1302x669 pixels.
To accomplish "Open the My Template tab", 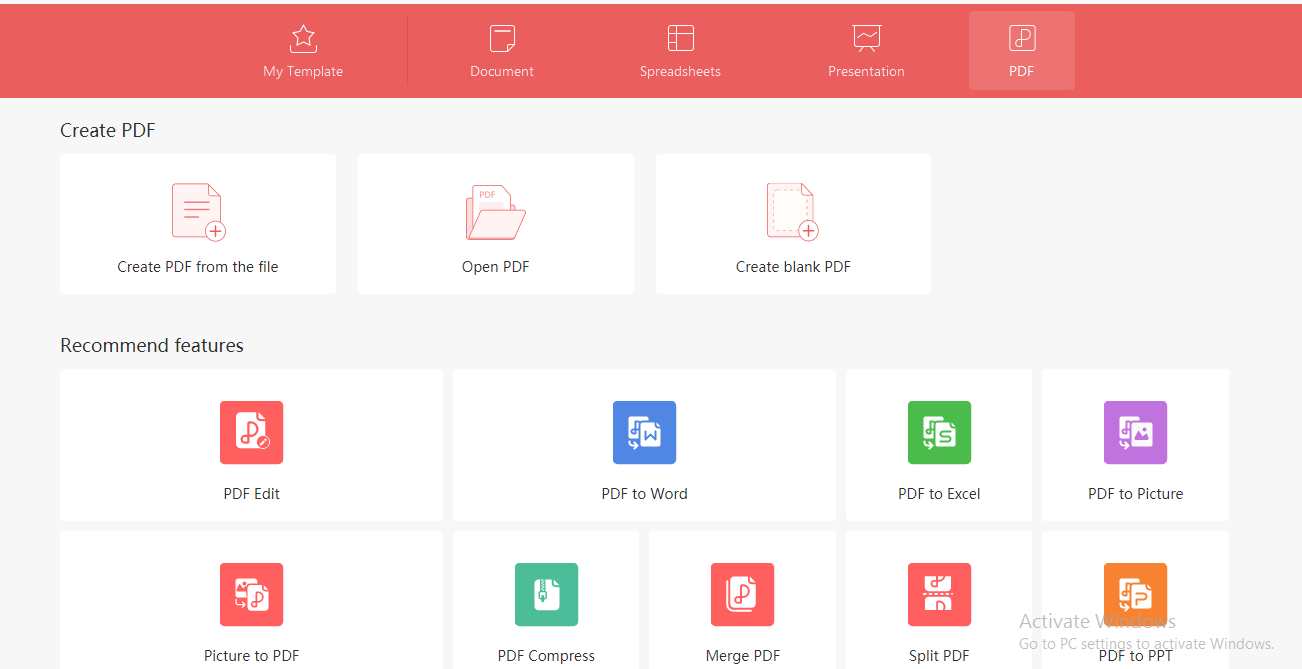I will (303, 50).
